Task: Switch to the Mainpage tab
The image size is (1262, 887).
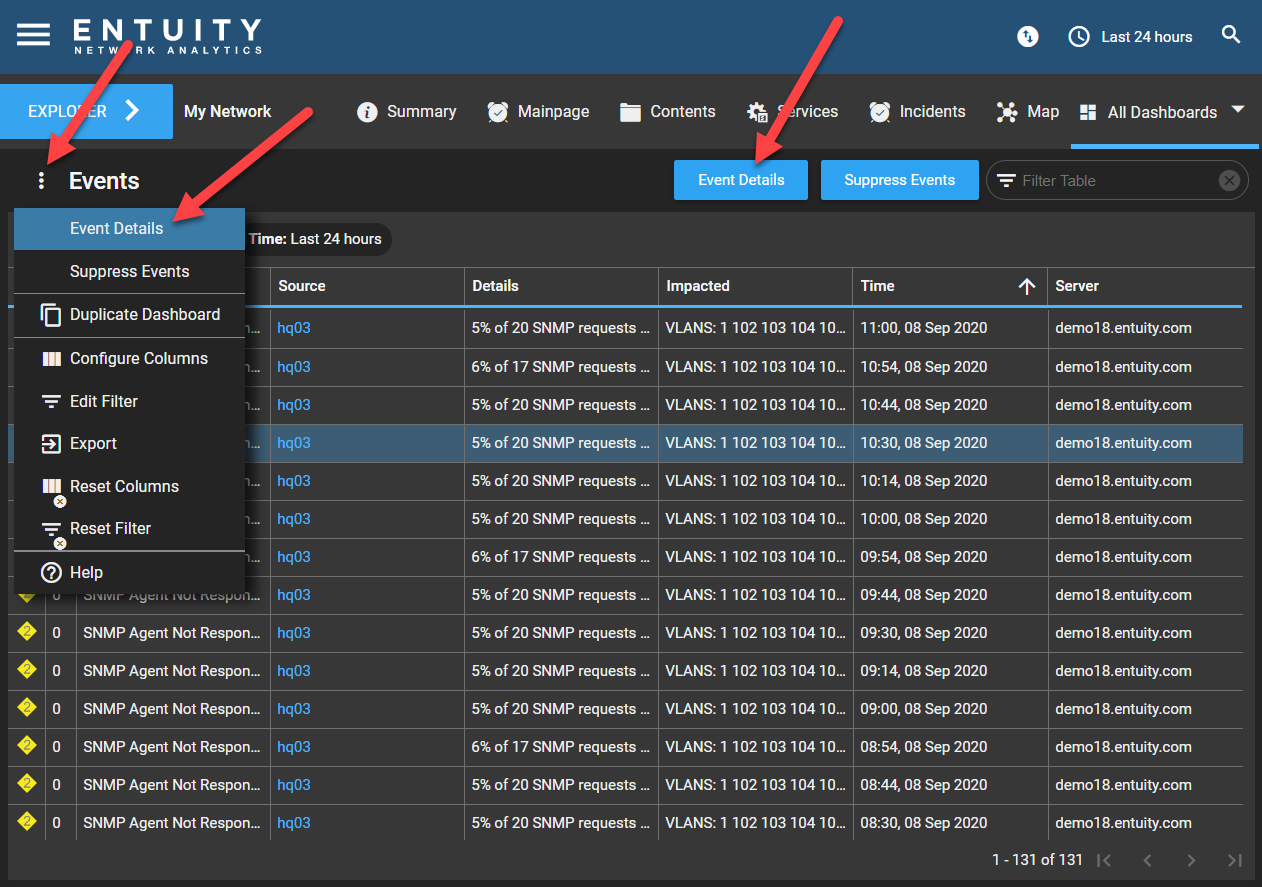Action: click(x=538, y=112)
